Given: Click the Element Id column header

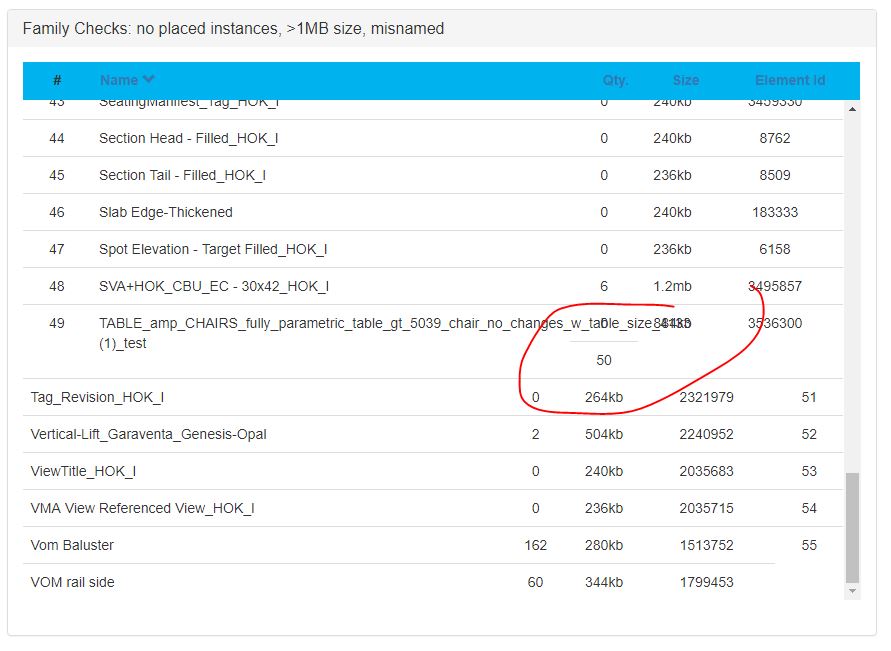Looking at the screenshot, I should (789, 80).
